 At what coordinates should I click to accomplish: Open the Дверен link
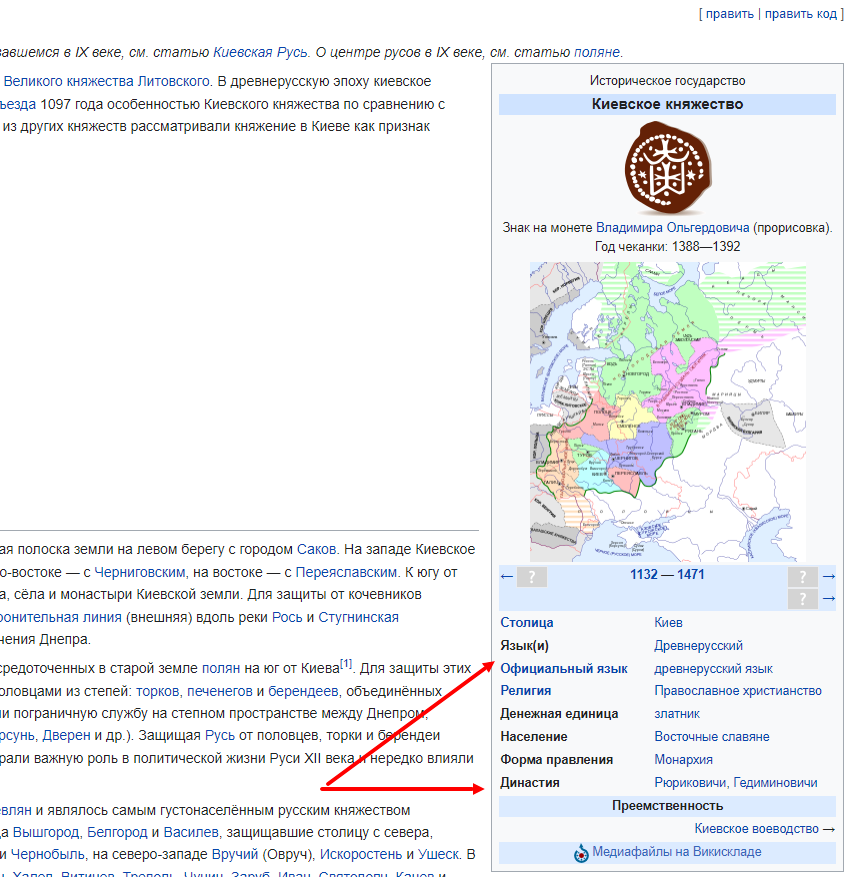click(66, 735)
